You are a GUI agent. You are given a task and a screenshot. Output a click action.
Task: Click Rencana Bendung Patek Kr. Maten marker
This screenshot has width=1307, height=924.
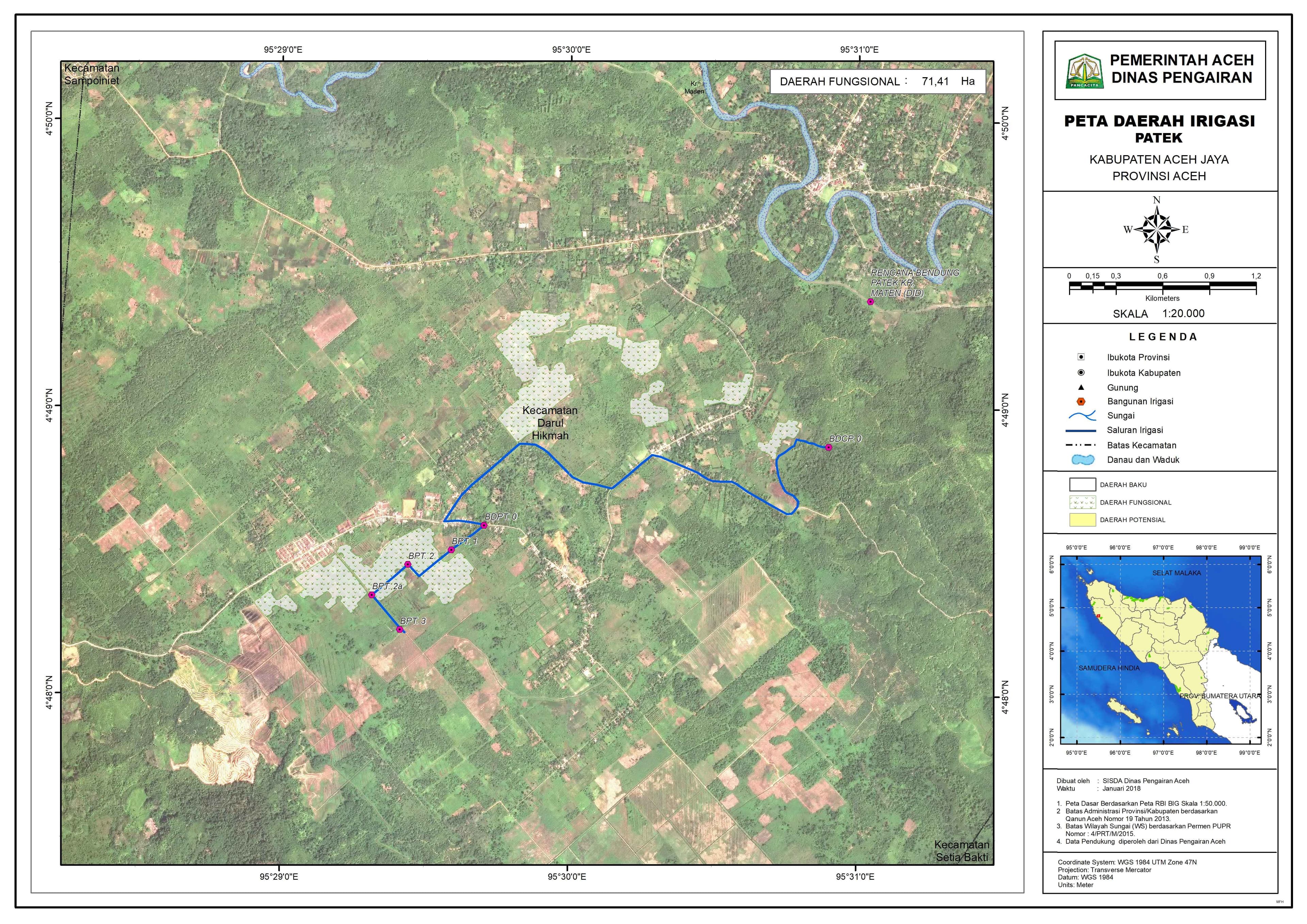pyautogui.click(x=870, y=302)
